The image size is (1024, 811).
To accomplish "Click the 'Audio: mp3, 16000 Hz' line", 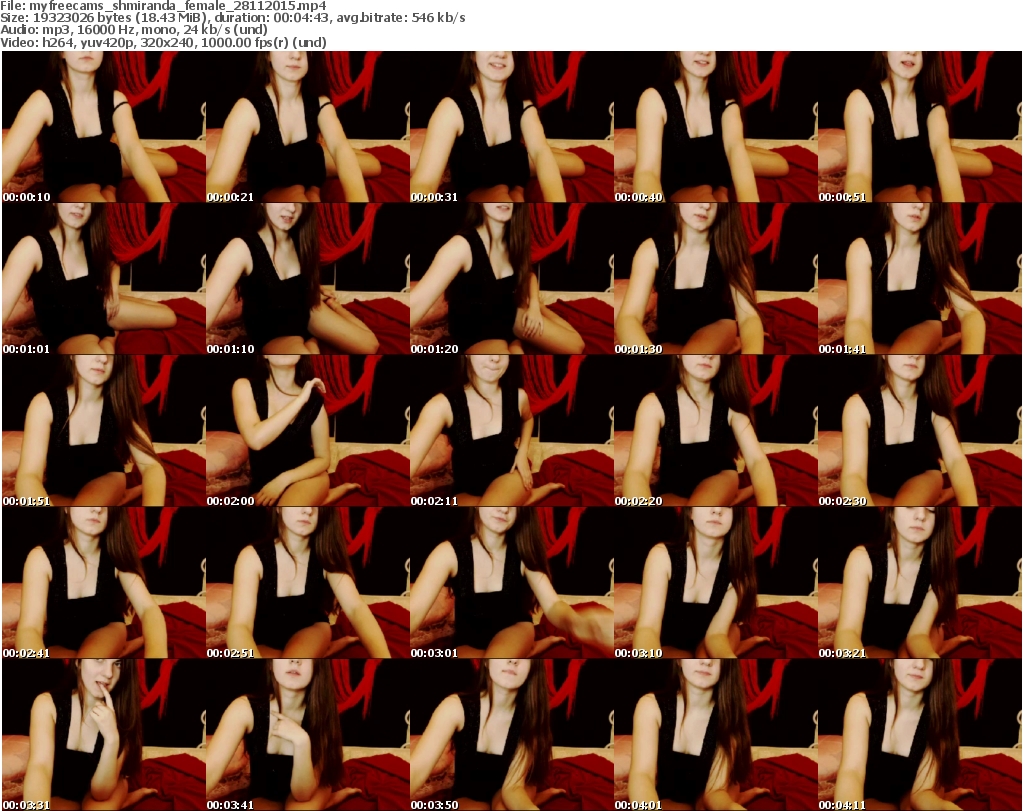I will 134,30.
